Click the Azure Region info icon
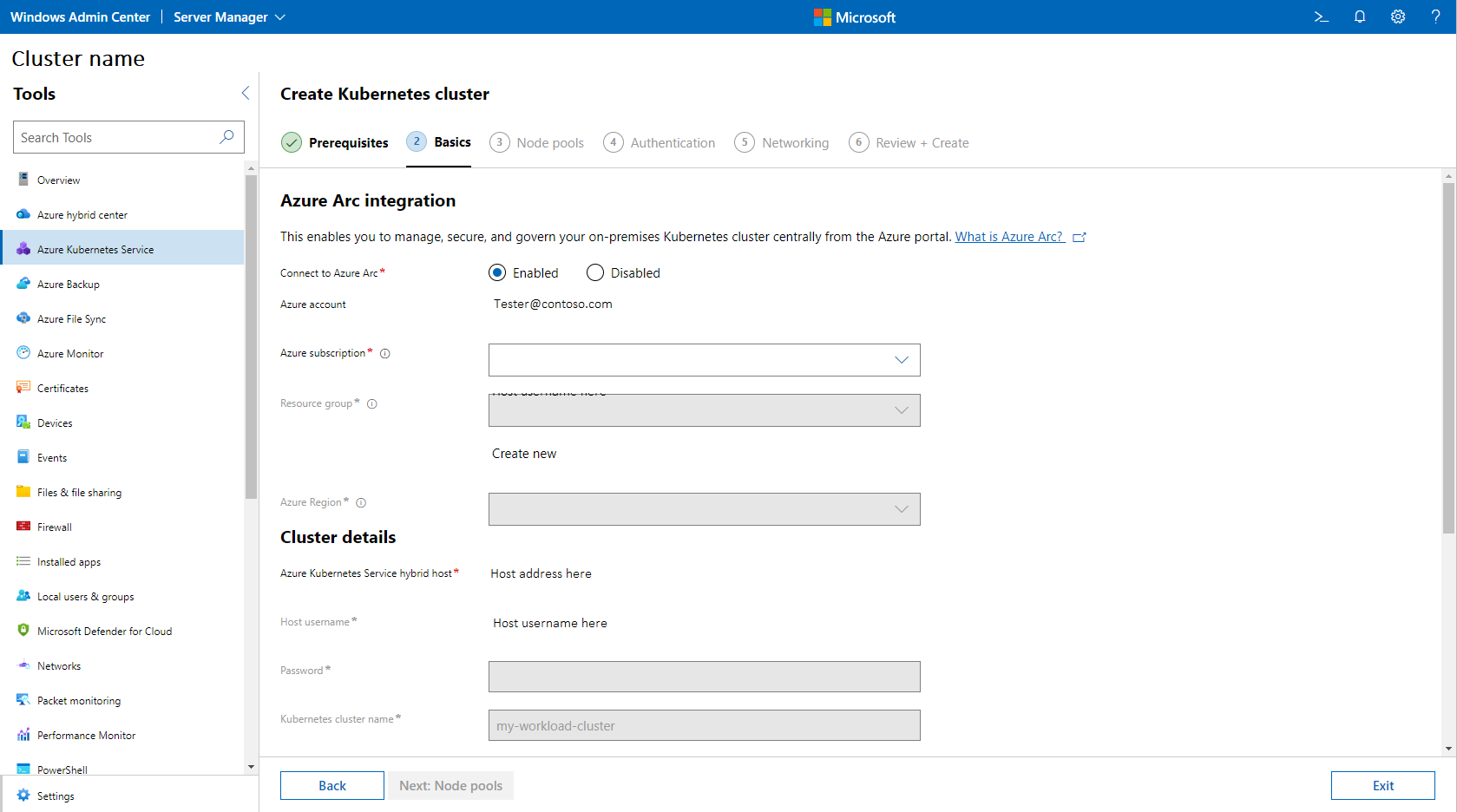The image size is (1457, 812). coord(361,502)
